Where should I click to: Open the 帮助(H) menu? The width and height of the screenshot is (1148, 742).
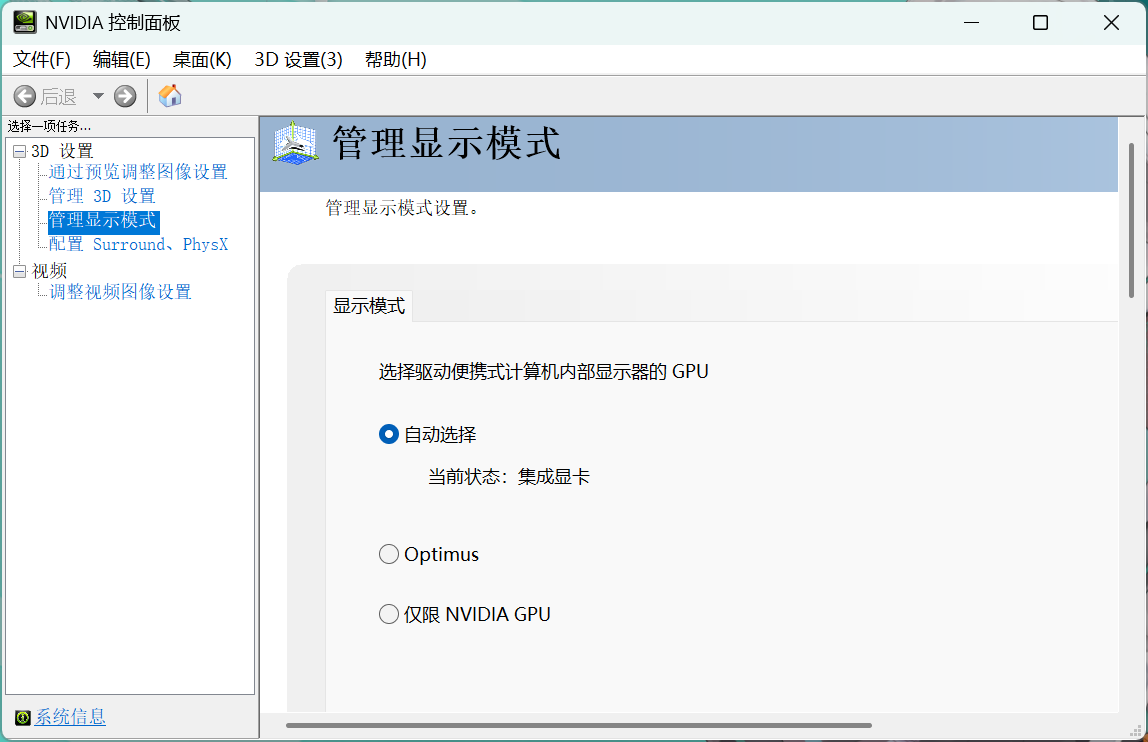(x=395, y=60)
